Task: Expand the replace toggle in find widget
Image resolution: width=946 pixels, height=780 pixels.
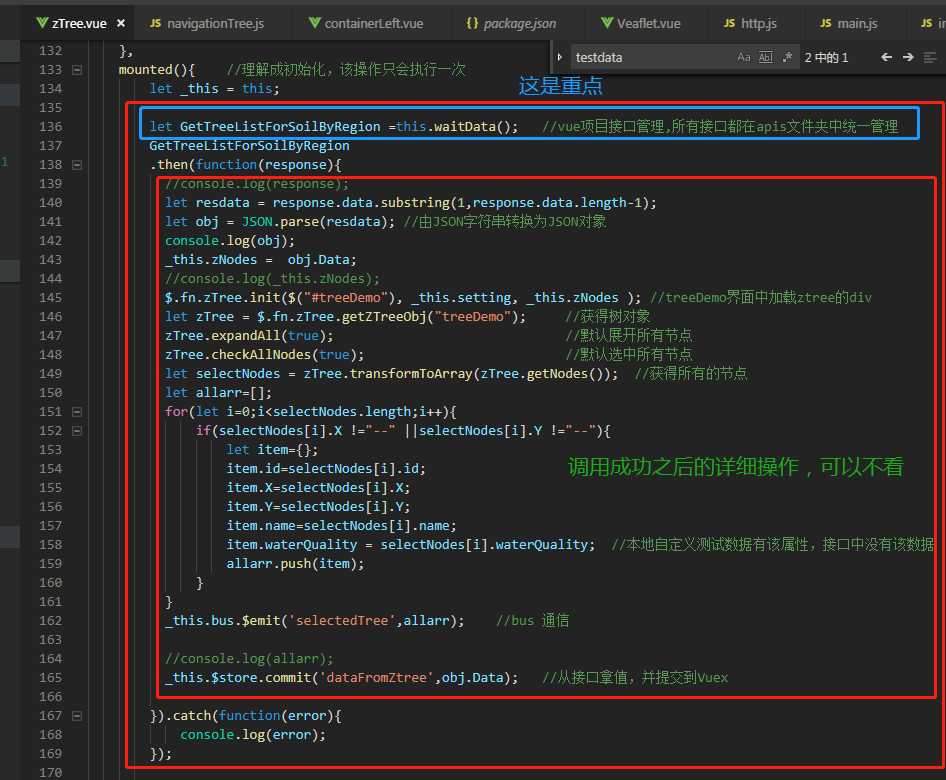Action: click(x=560, y=57)
